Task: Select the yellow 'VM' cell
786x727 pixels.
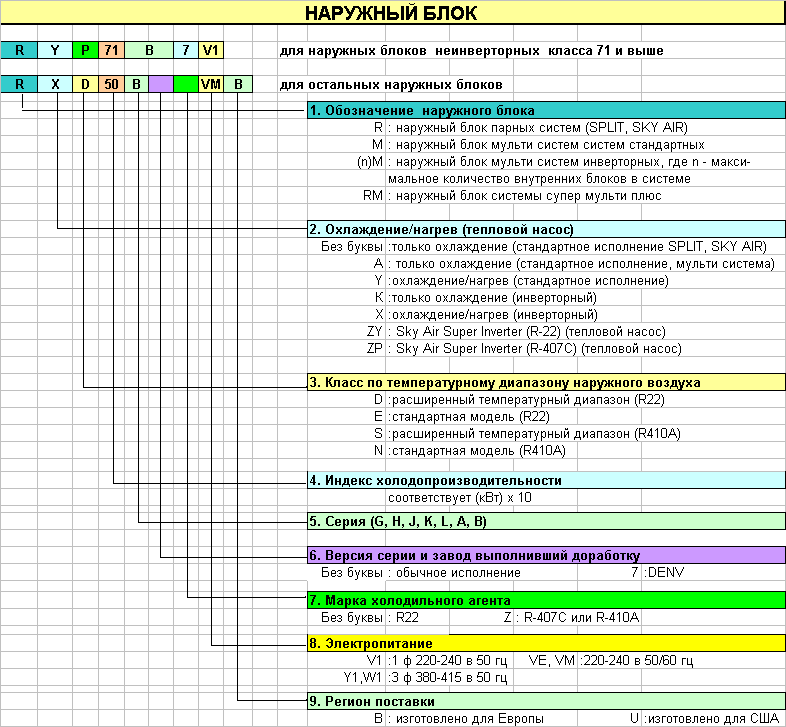Action: (211, 84)
